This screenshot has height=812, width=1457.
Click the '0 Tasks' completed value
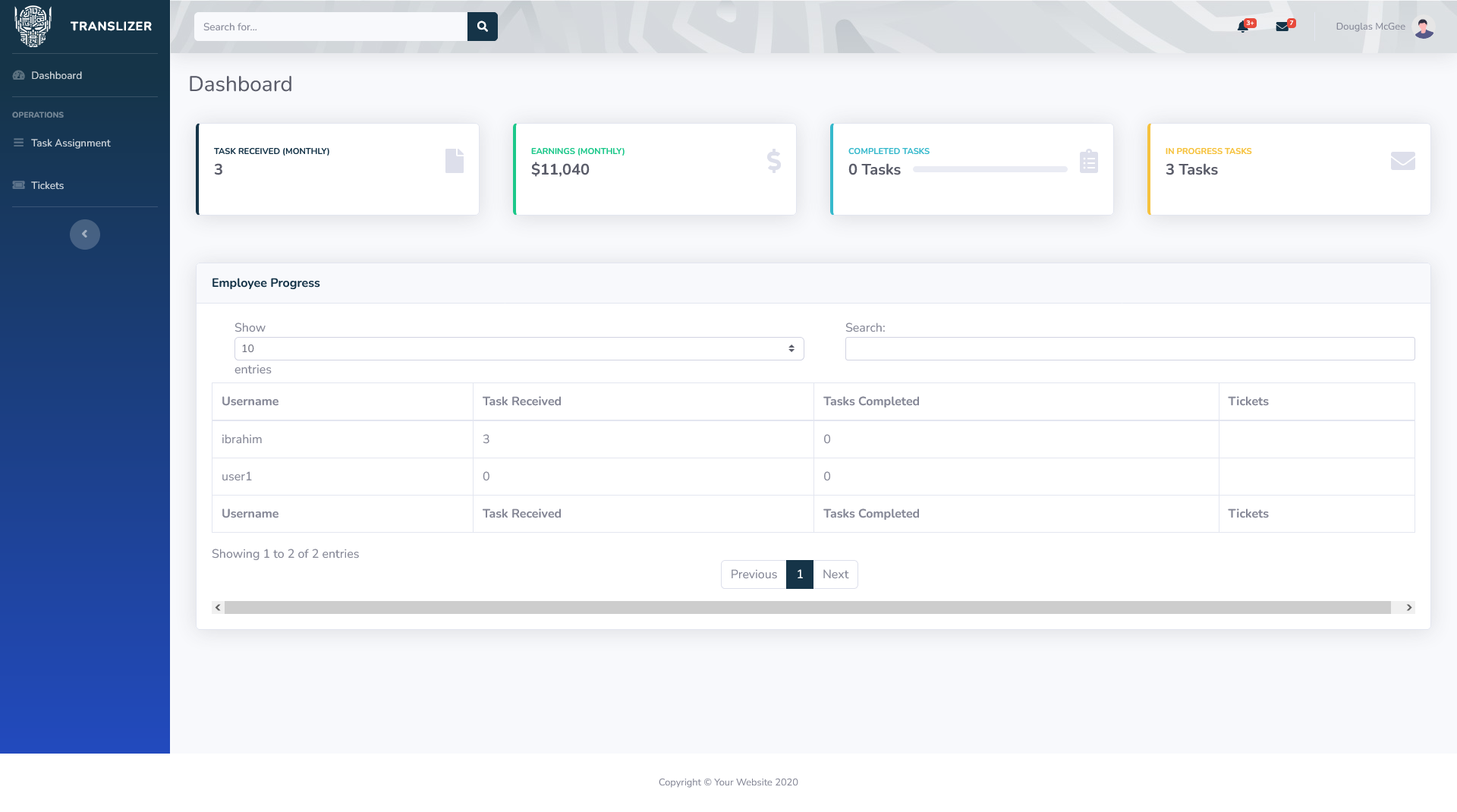[874, 170]
